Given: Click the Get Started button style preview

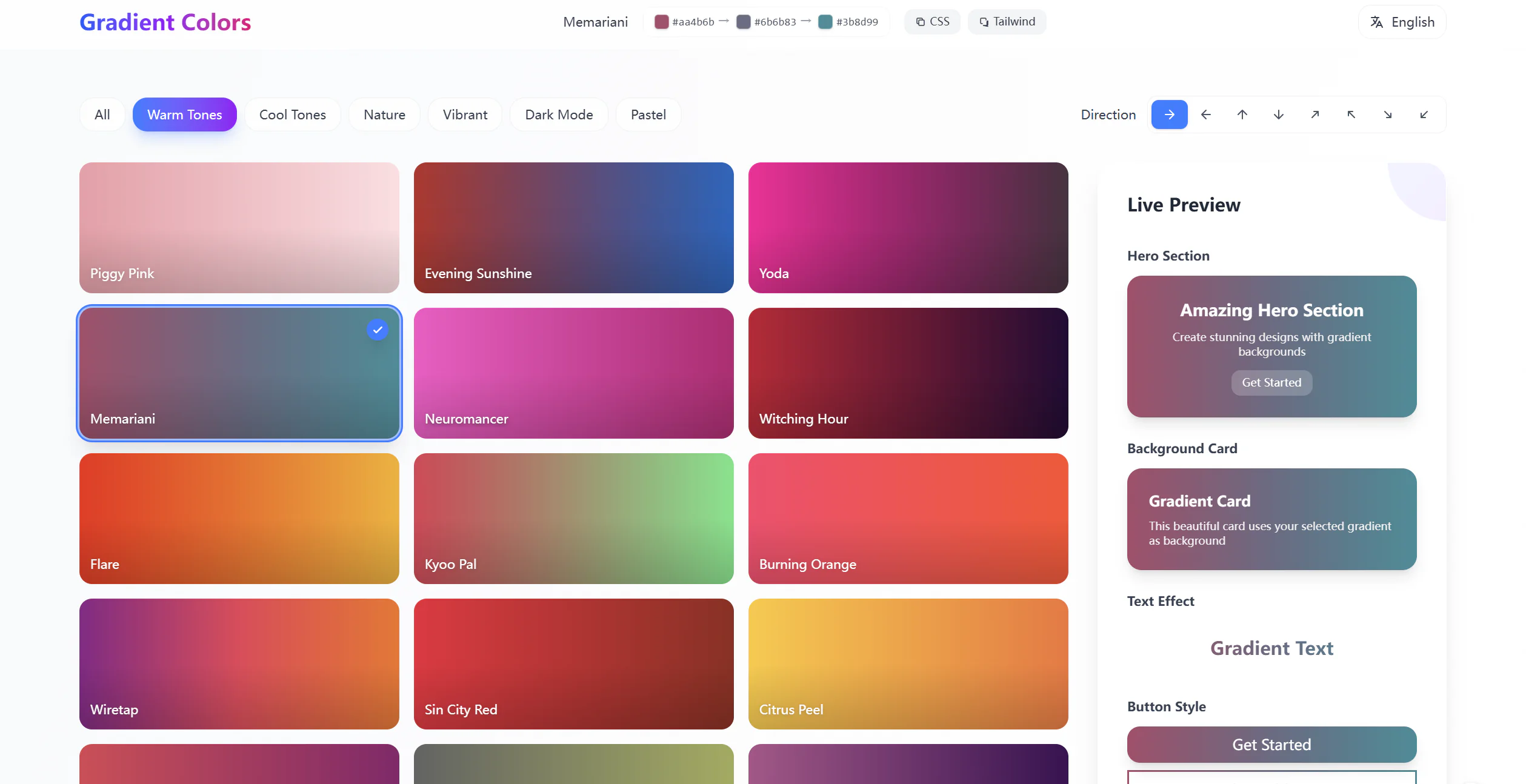Looking at the screenshot, I should click(1271, 745).
